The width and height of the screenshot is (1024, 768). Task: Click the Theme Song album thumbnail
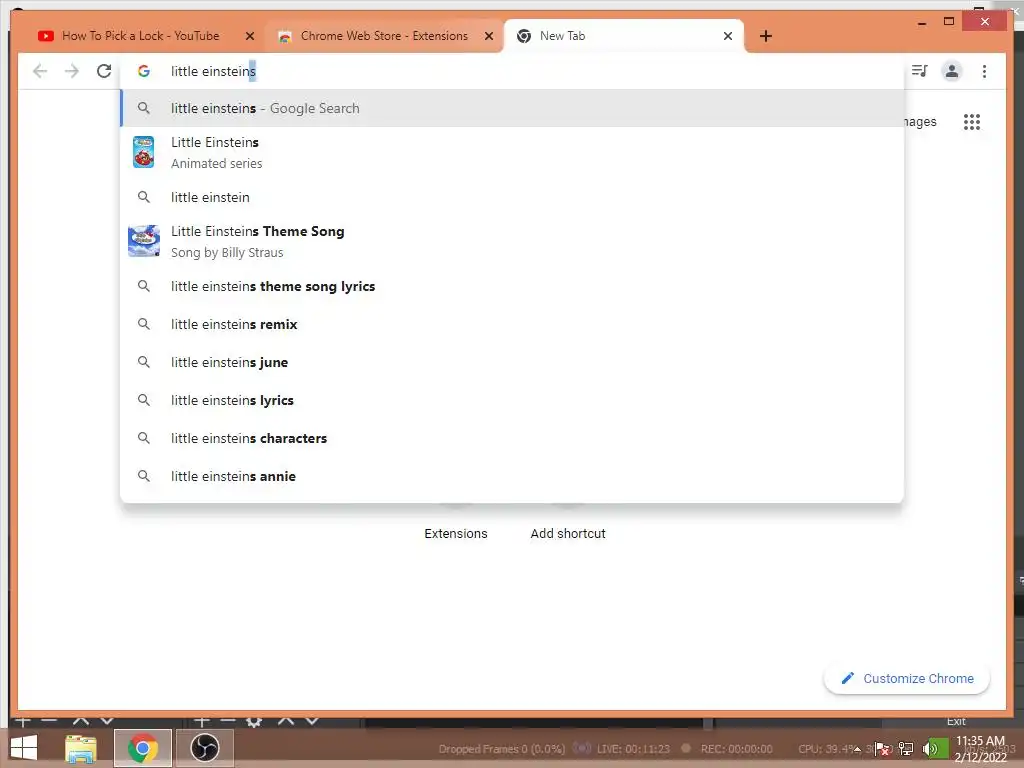tap(144, 241)
